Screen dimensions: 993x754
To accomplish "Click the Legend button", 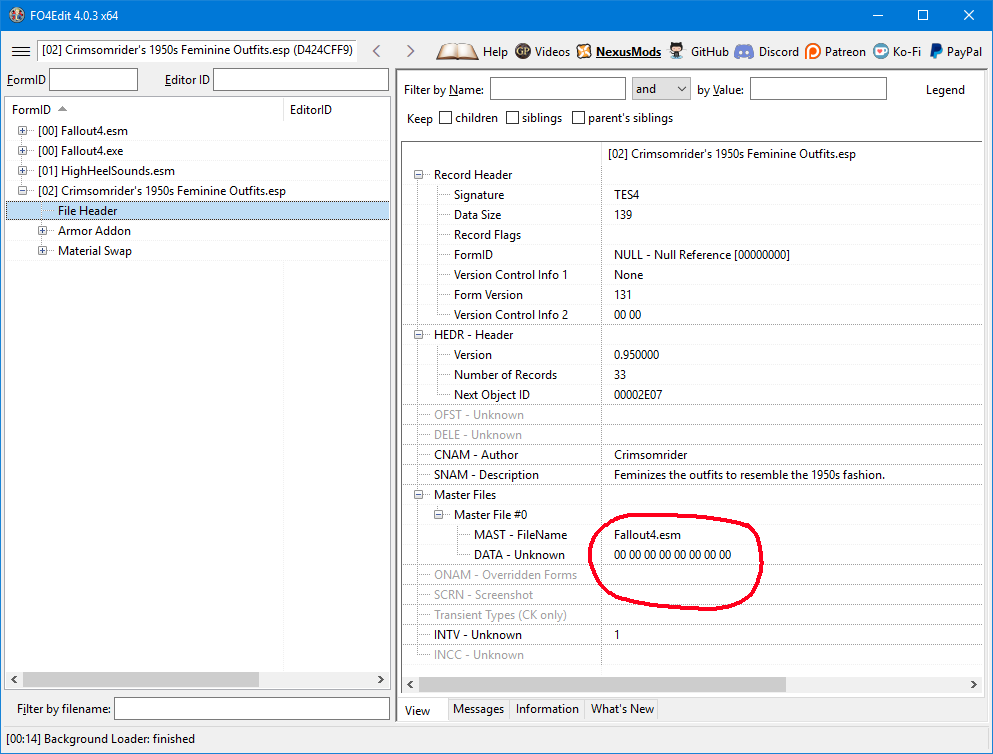I will pos(945,90).
